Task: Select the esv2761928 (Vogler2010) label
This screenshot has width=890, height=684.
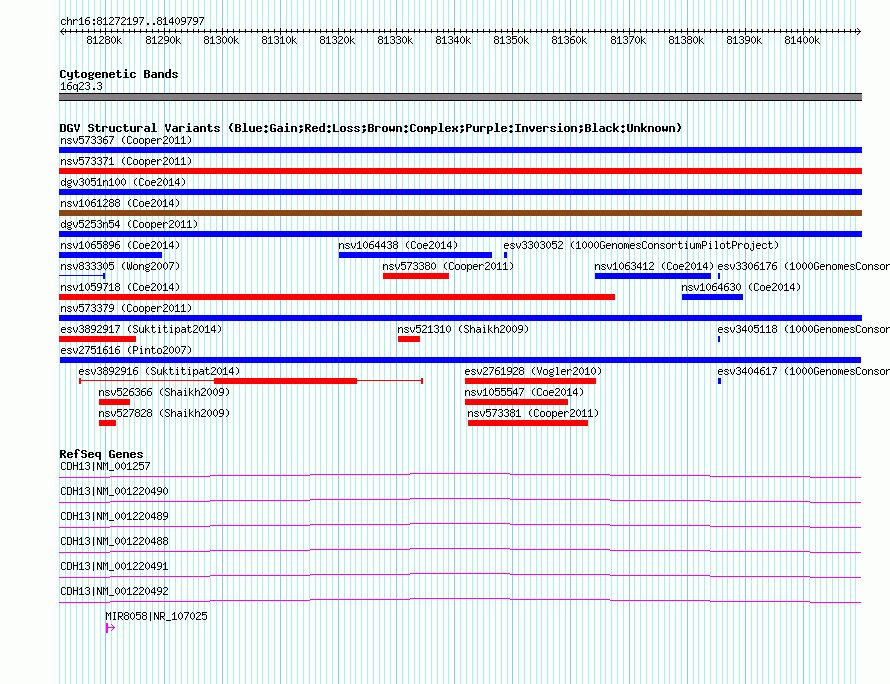Action: pos(533,371)
